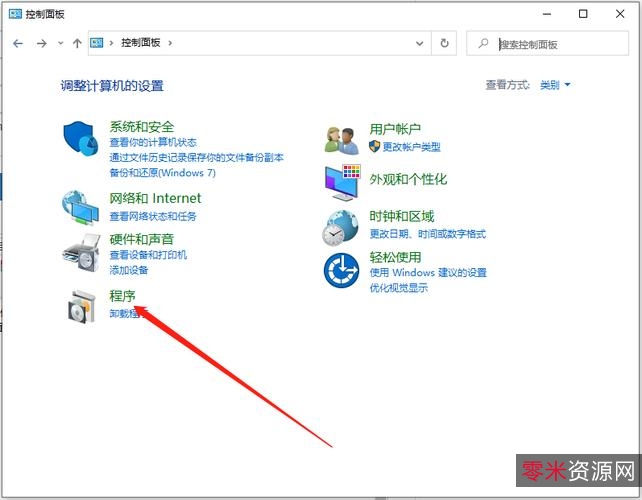This screenshot has height=500, width=642.
Task: Refresh the Control Panel view
Action: [444, 43]
